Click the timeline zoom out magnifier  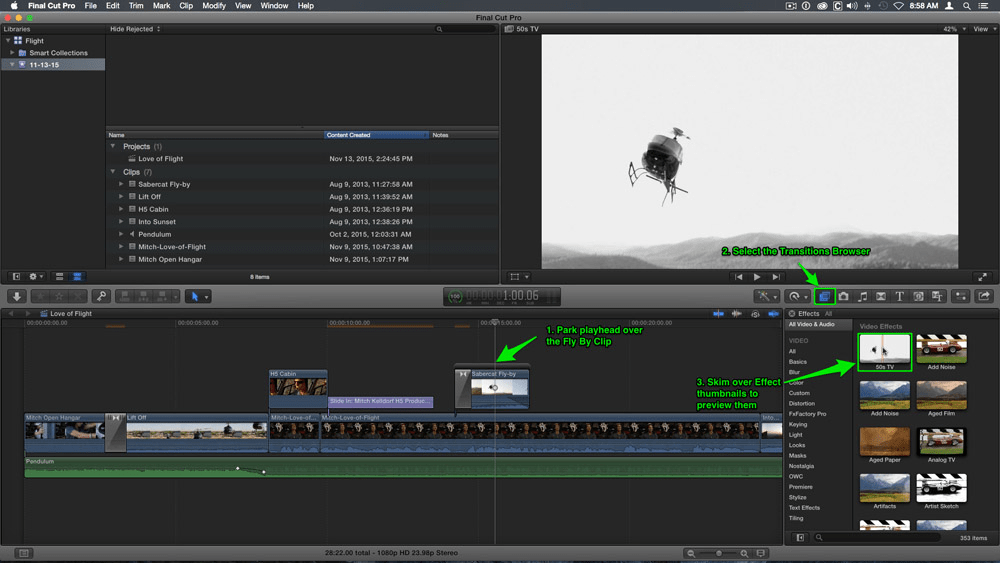691,553
